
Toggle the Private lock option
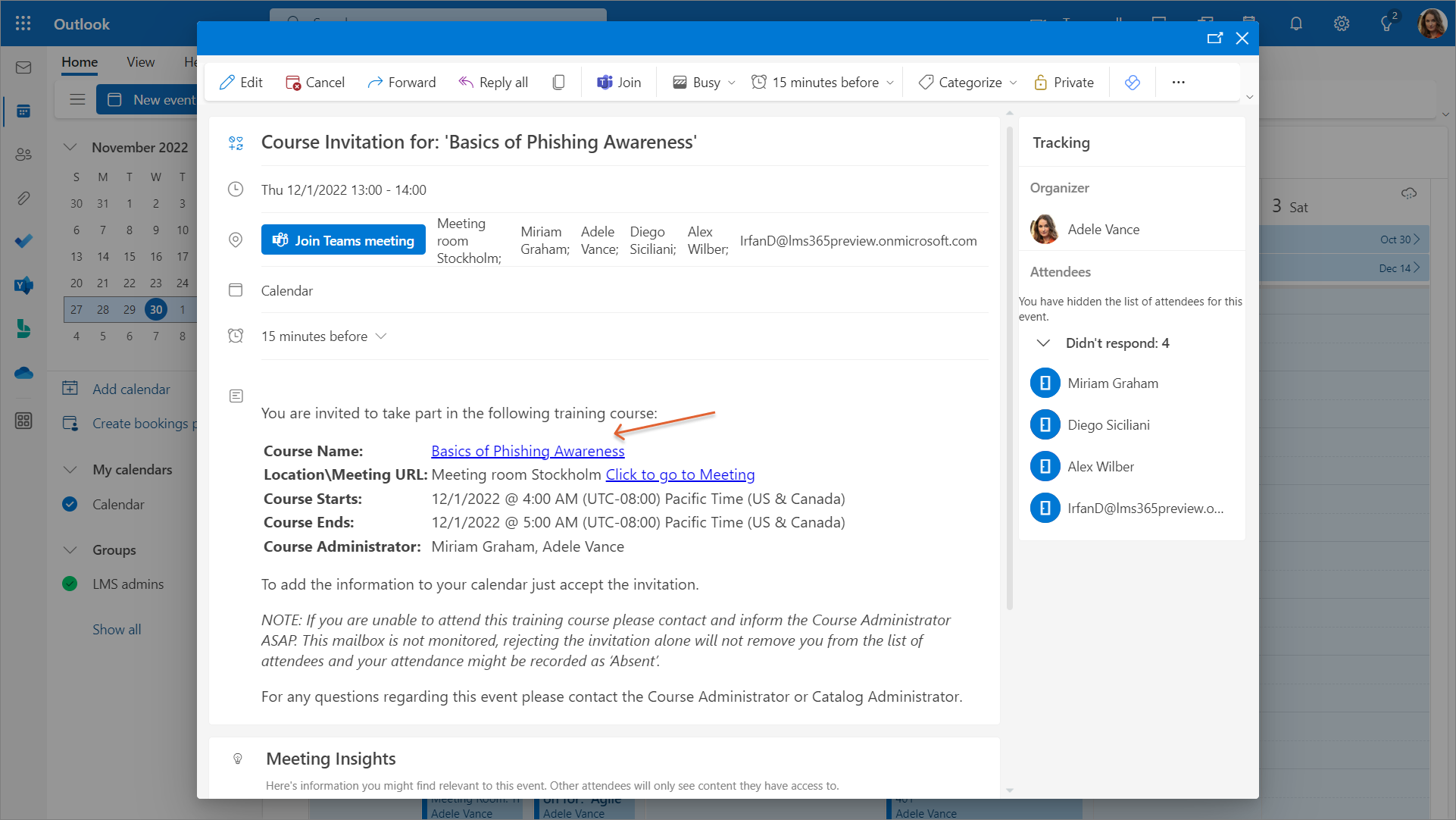point(1064,83)
